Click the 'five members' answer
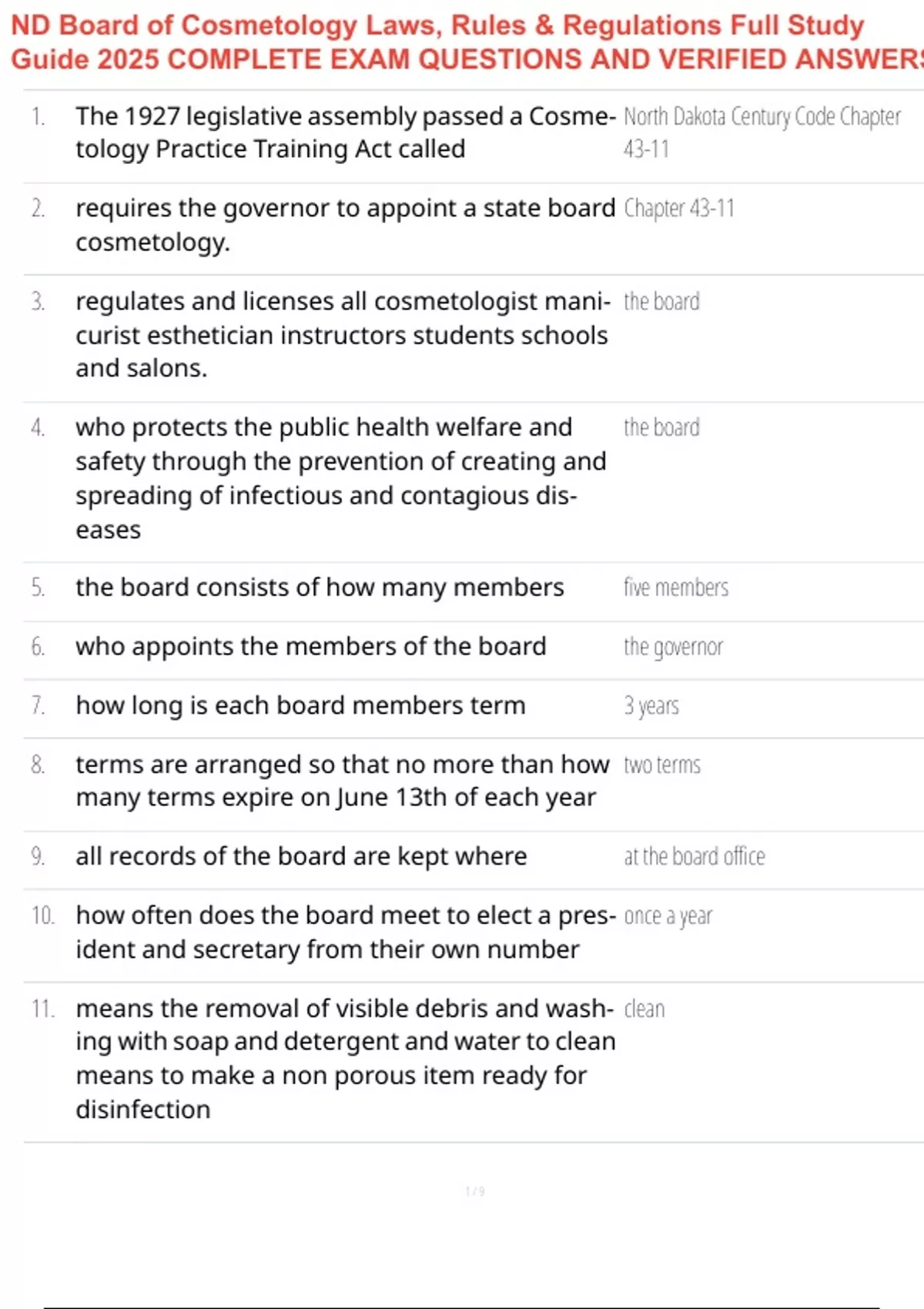924x1309 pixels. click(675, 588)
